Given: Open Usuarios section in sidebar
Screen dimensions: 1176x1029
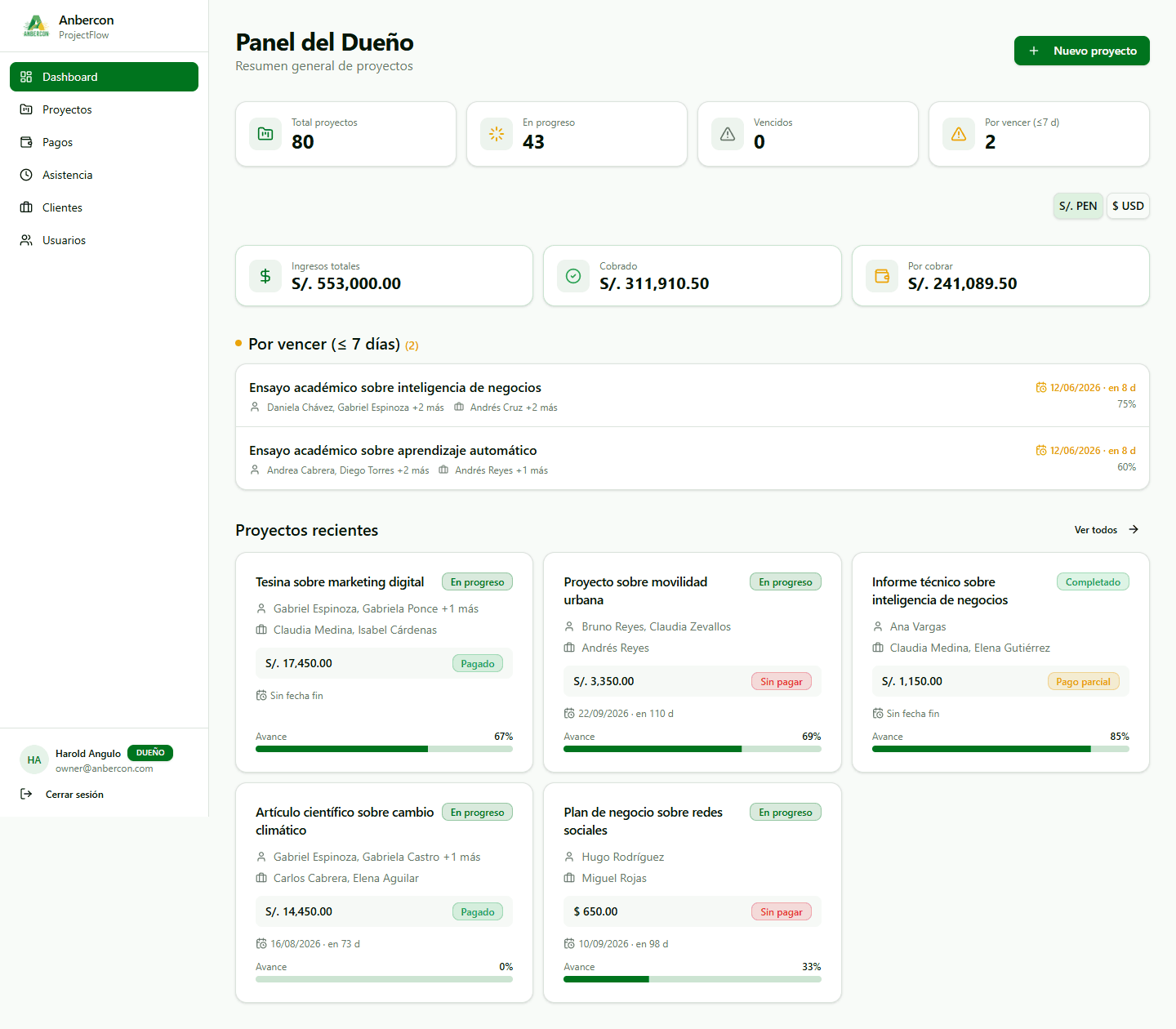Looking at the screenshot, I should pyautogui.click(x=104, y=240).
